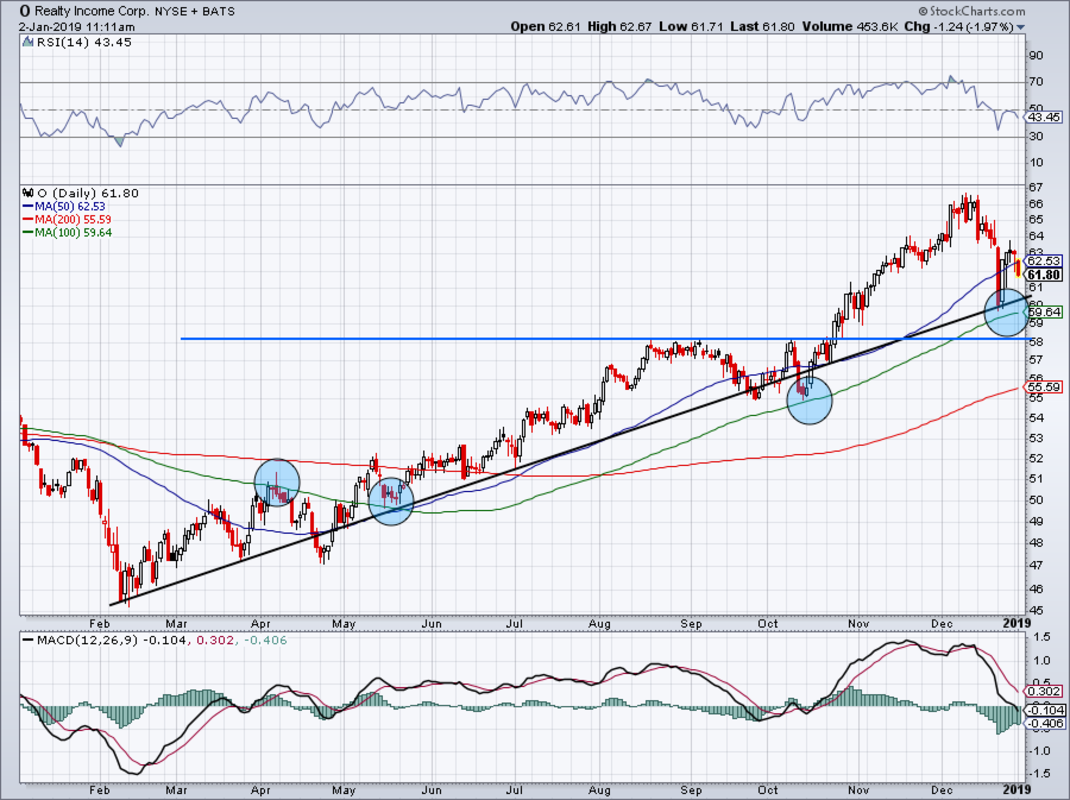Select the MA(50) 62.53 legend entry
Viewport: 1070px width, 800px height.
[65, 206]
